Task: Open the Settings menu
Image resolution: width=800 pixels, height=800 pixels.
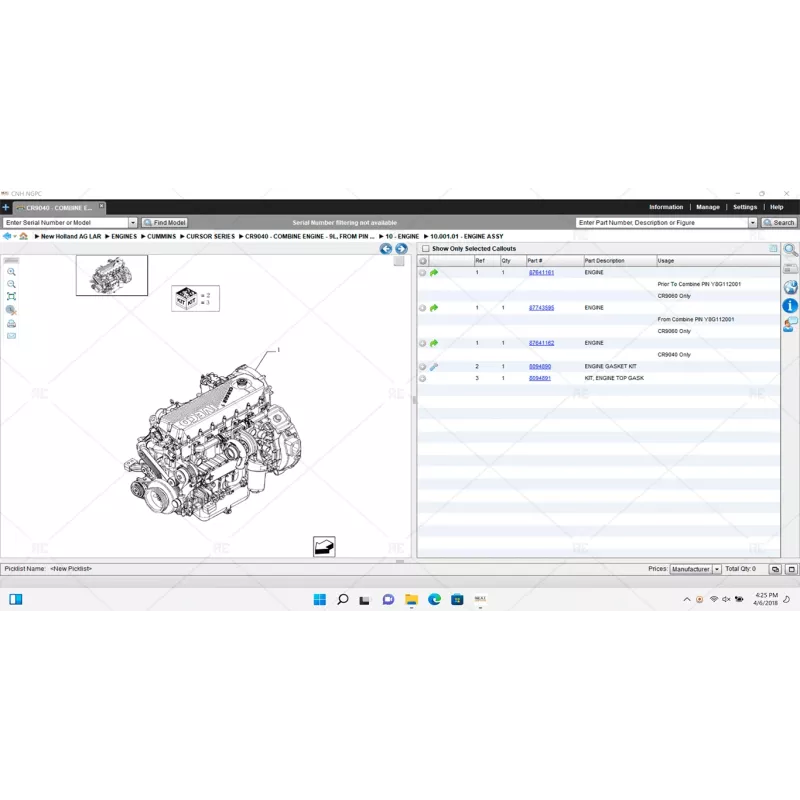Action: tap(745, 207)
